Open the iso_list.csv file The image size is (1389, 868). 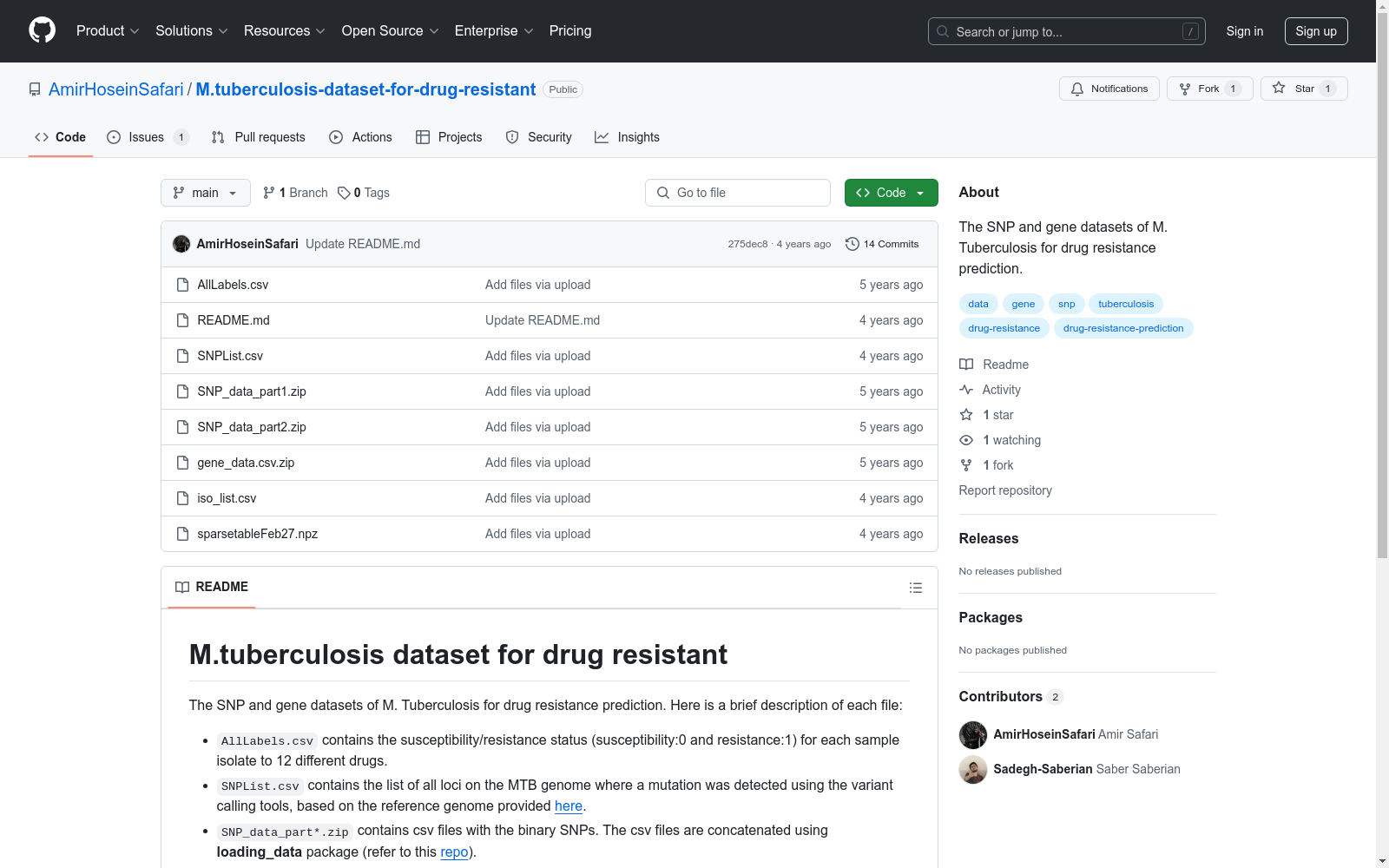pyautogui.click(x=227, y=498)
